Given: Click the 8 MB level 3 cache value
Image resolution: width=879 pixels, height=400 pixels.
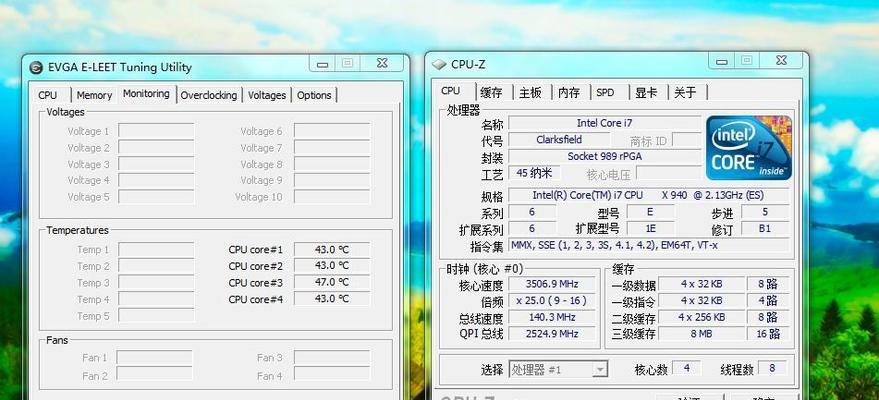Looking at the screenshot, I should [x=701, y=333].
